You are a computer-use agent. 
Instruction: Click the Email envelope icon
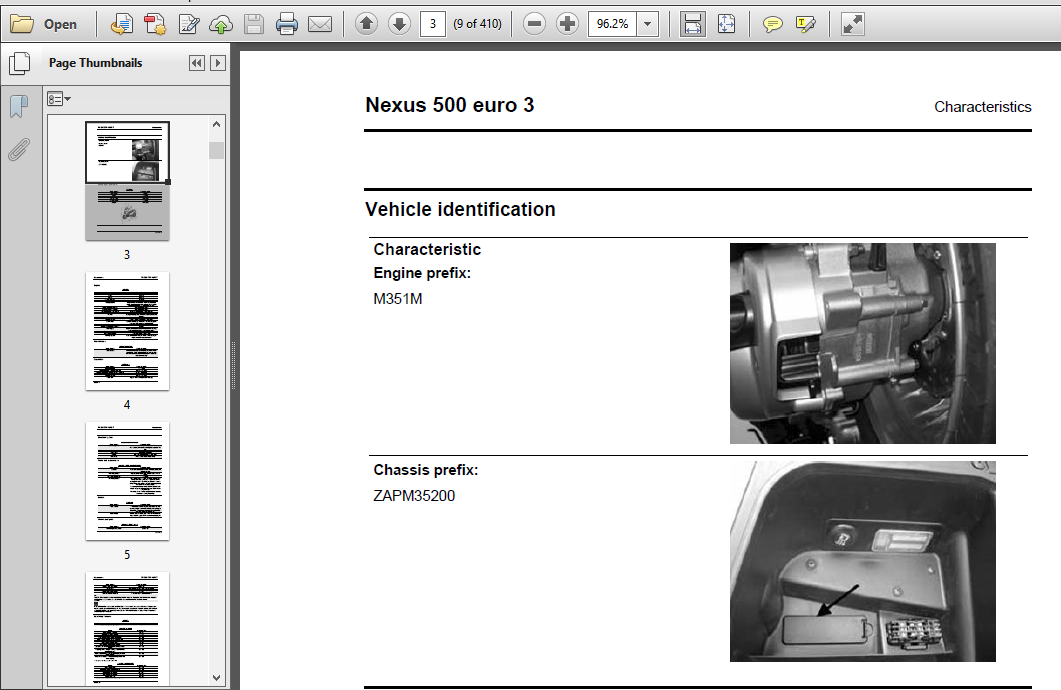pos(320,24)
